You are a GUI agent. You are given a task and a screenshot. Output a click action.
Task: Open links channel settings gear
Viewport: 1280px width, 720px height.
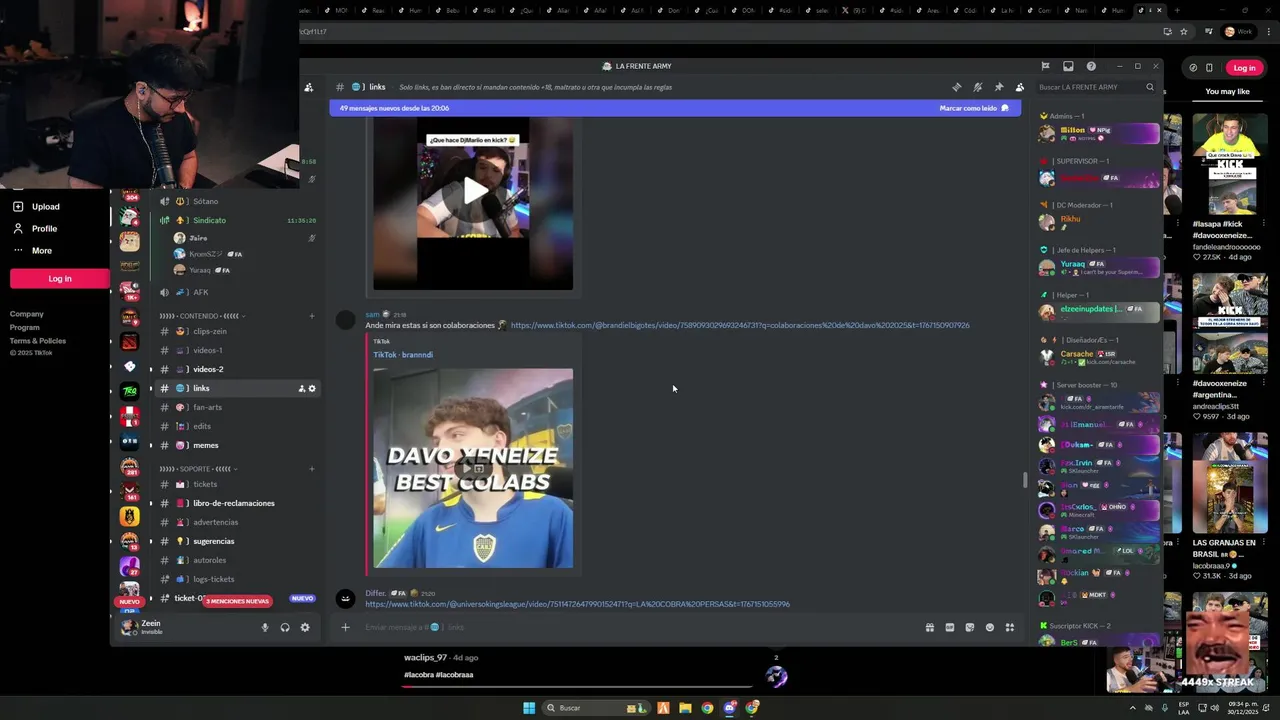[312, 388]
